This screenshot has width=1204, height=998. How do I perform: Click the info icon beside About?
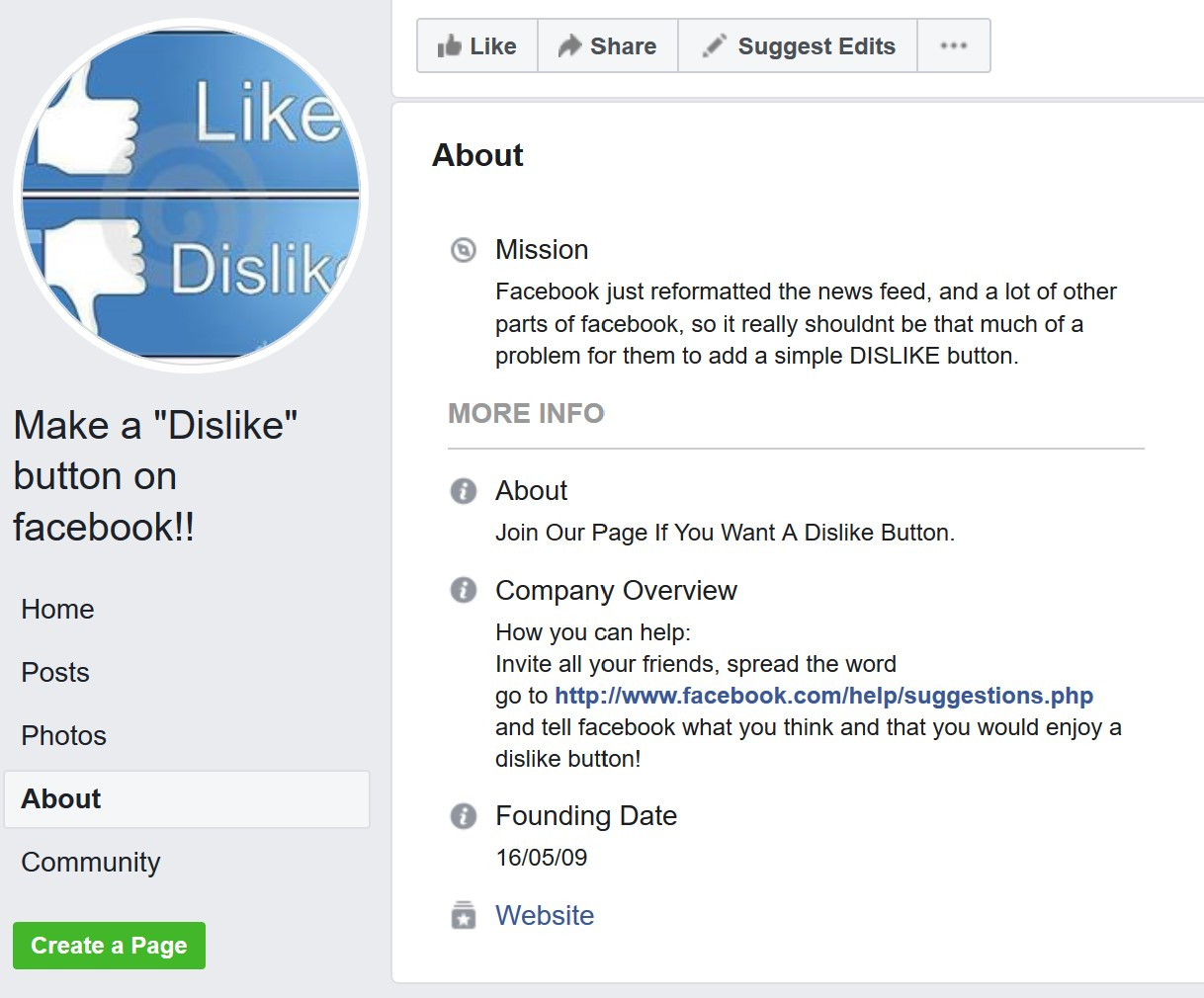463,491
